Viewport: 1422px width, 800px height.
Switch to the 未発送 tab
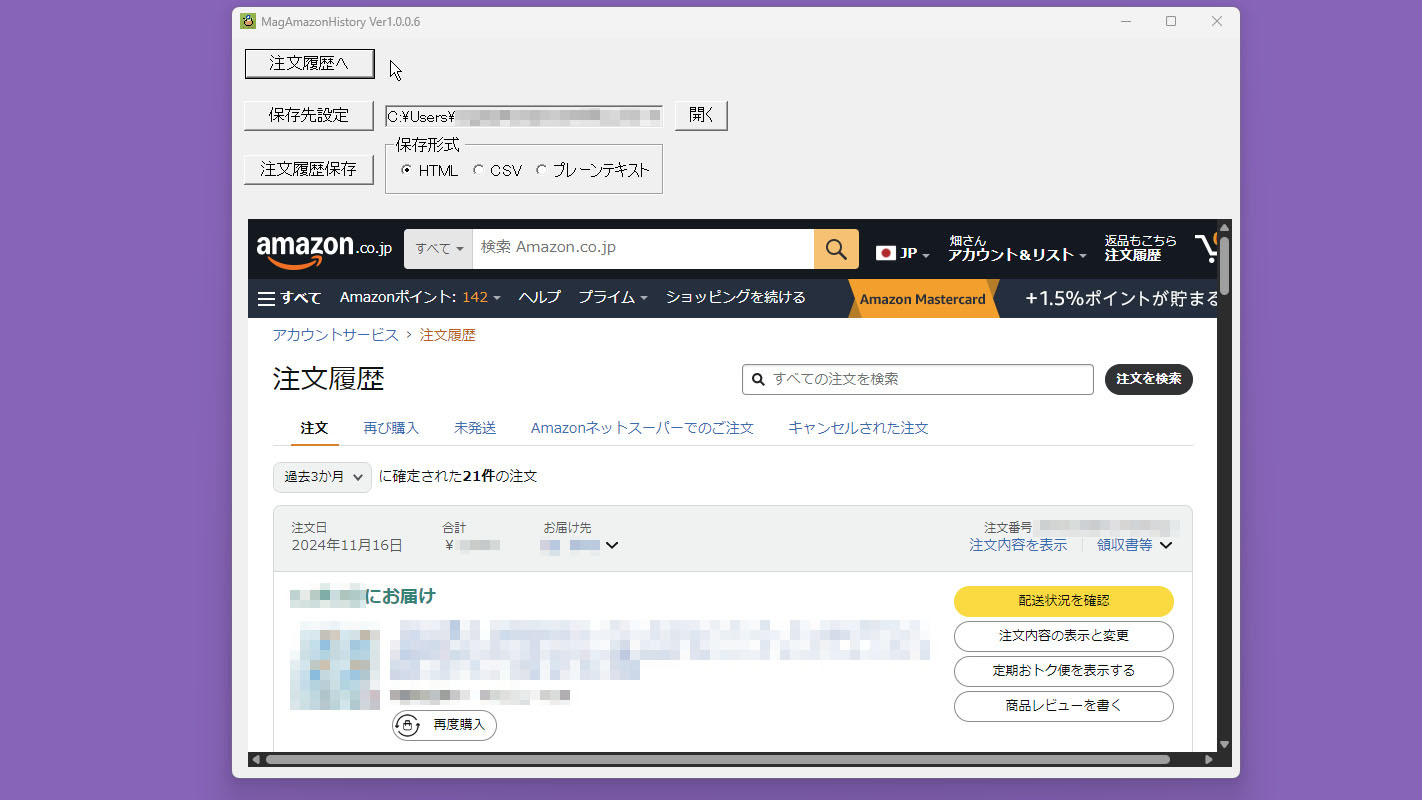[475, 428]
